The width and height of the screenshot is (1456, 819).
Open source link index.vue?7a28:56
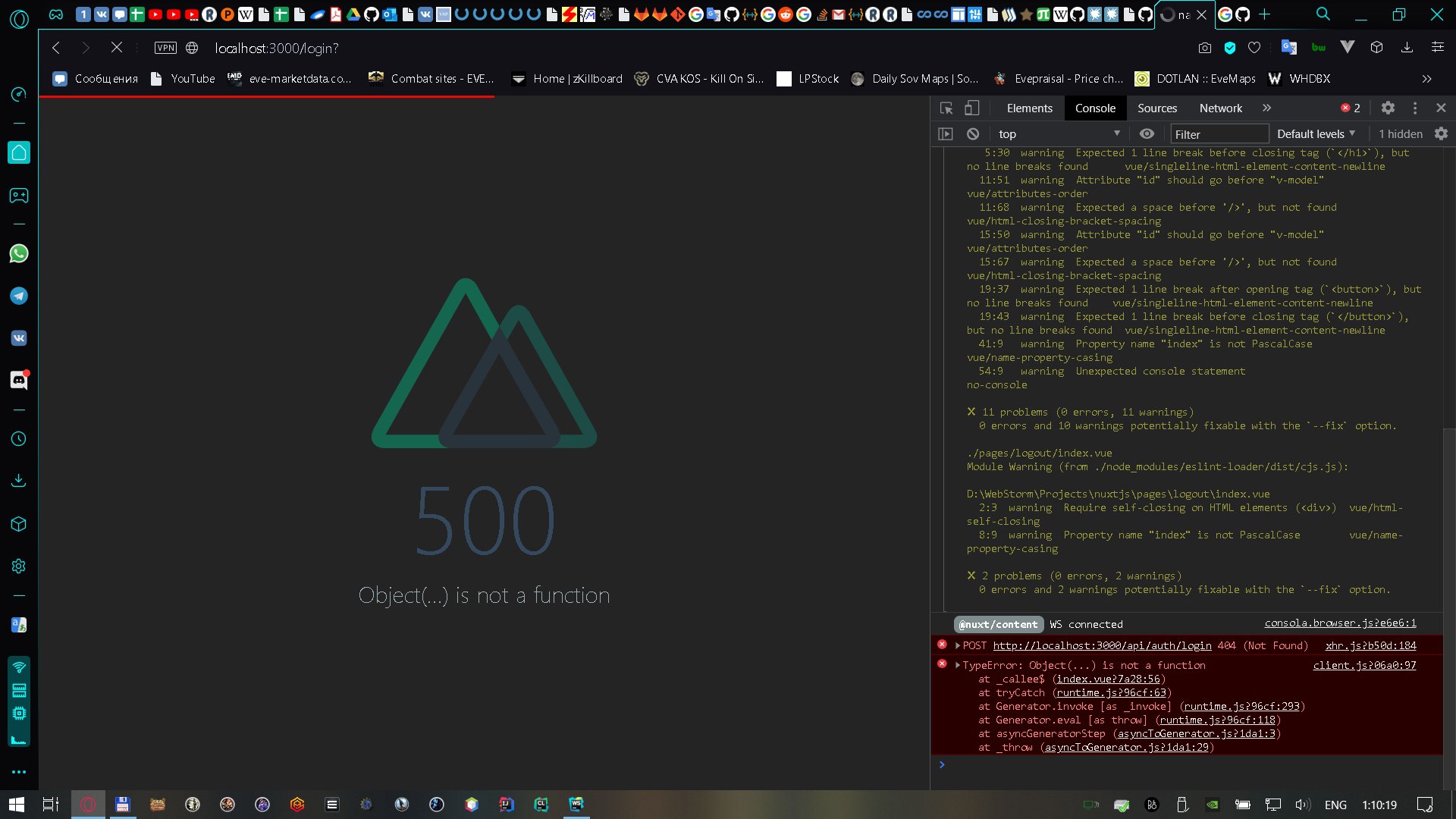(1108, 679)
